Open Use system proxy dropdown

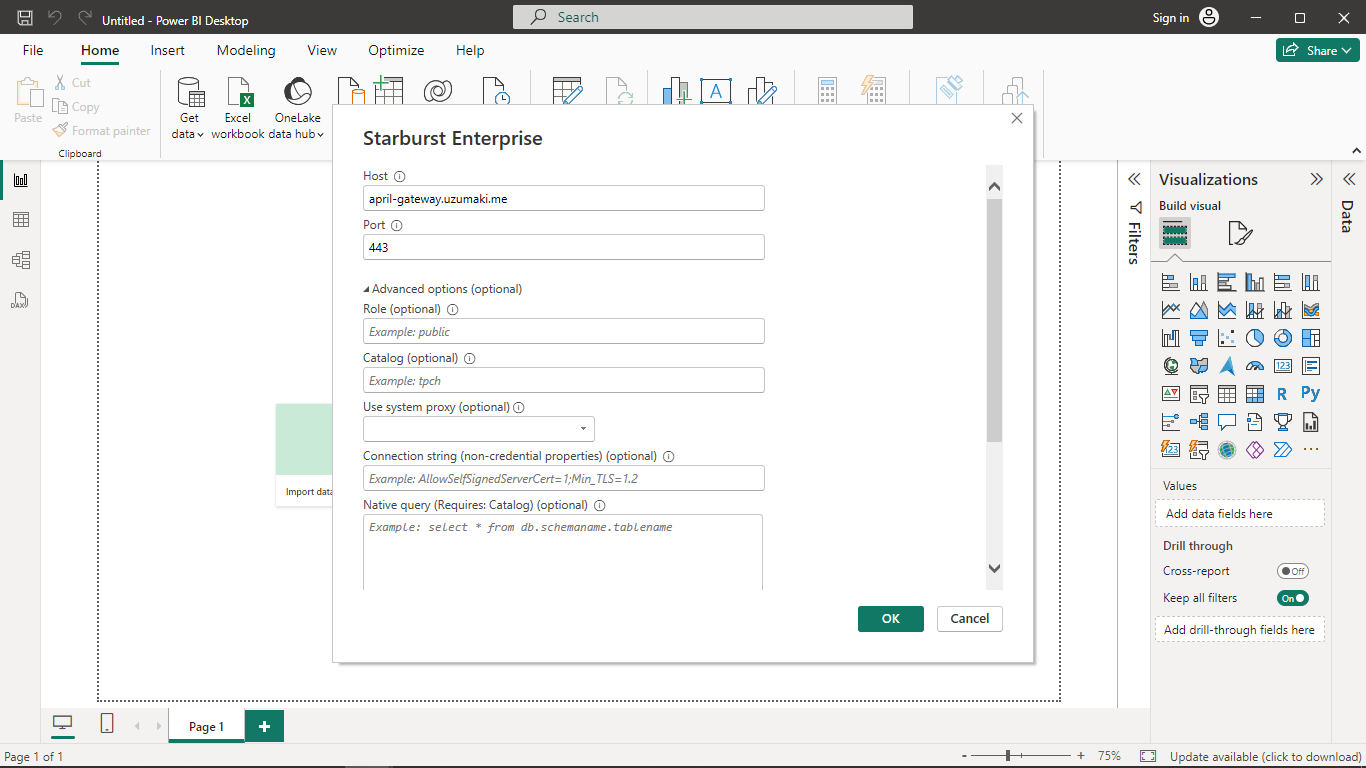pos(479,429)
